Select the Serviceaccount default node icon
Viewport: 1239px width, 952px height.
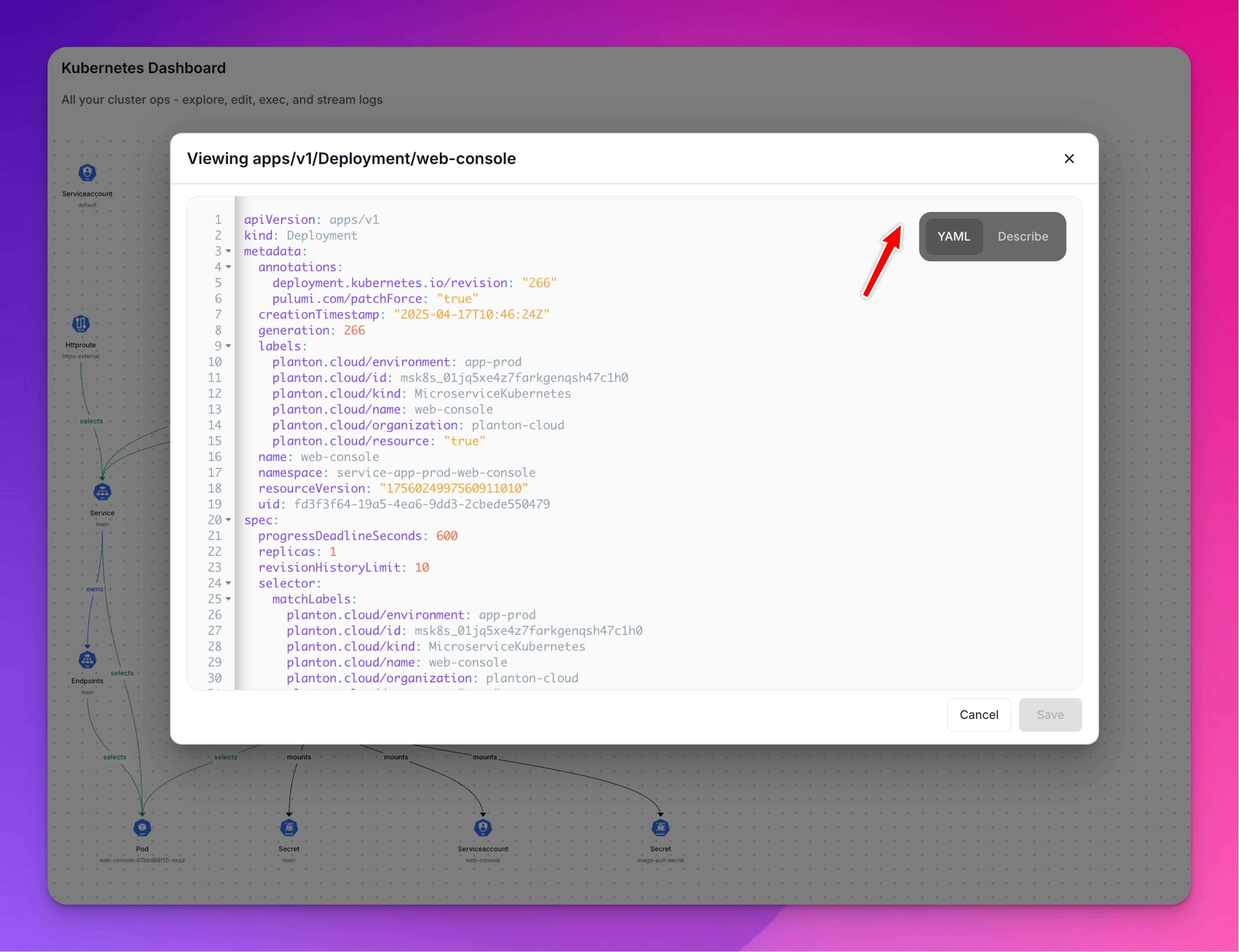point(87,172)
